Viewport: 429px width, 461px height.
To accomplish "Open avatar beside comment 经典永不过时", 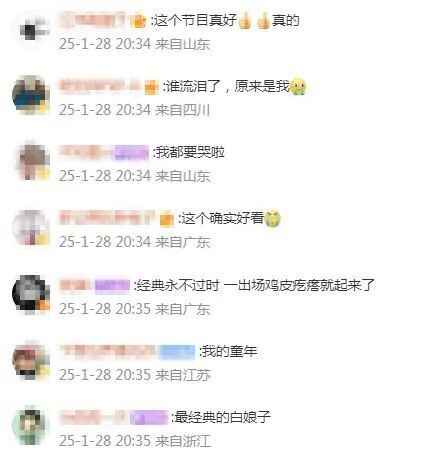I will click(x=31, y=294).
